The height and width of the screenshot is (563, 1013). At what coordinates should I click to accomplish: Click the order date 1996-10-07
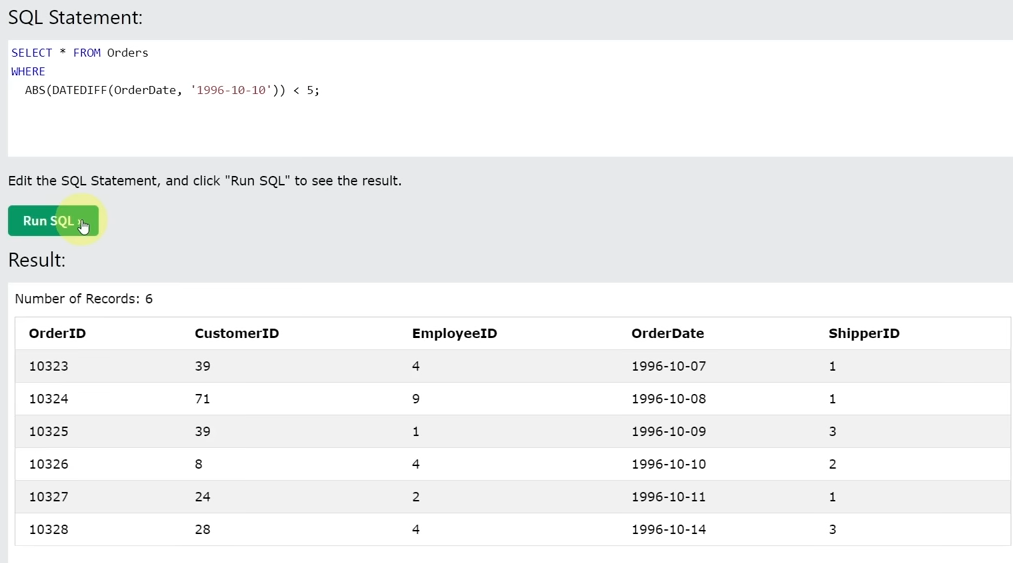669,366
